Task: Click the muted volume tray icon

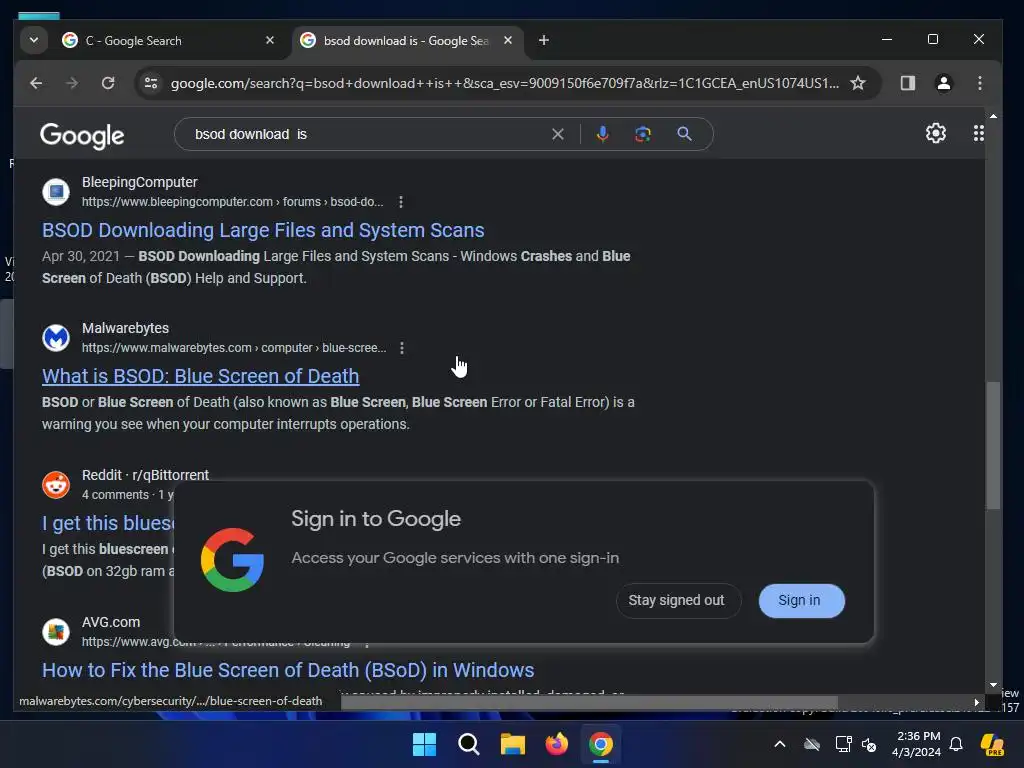Action: coord(869,744)
